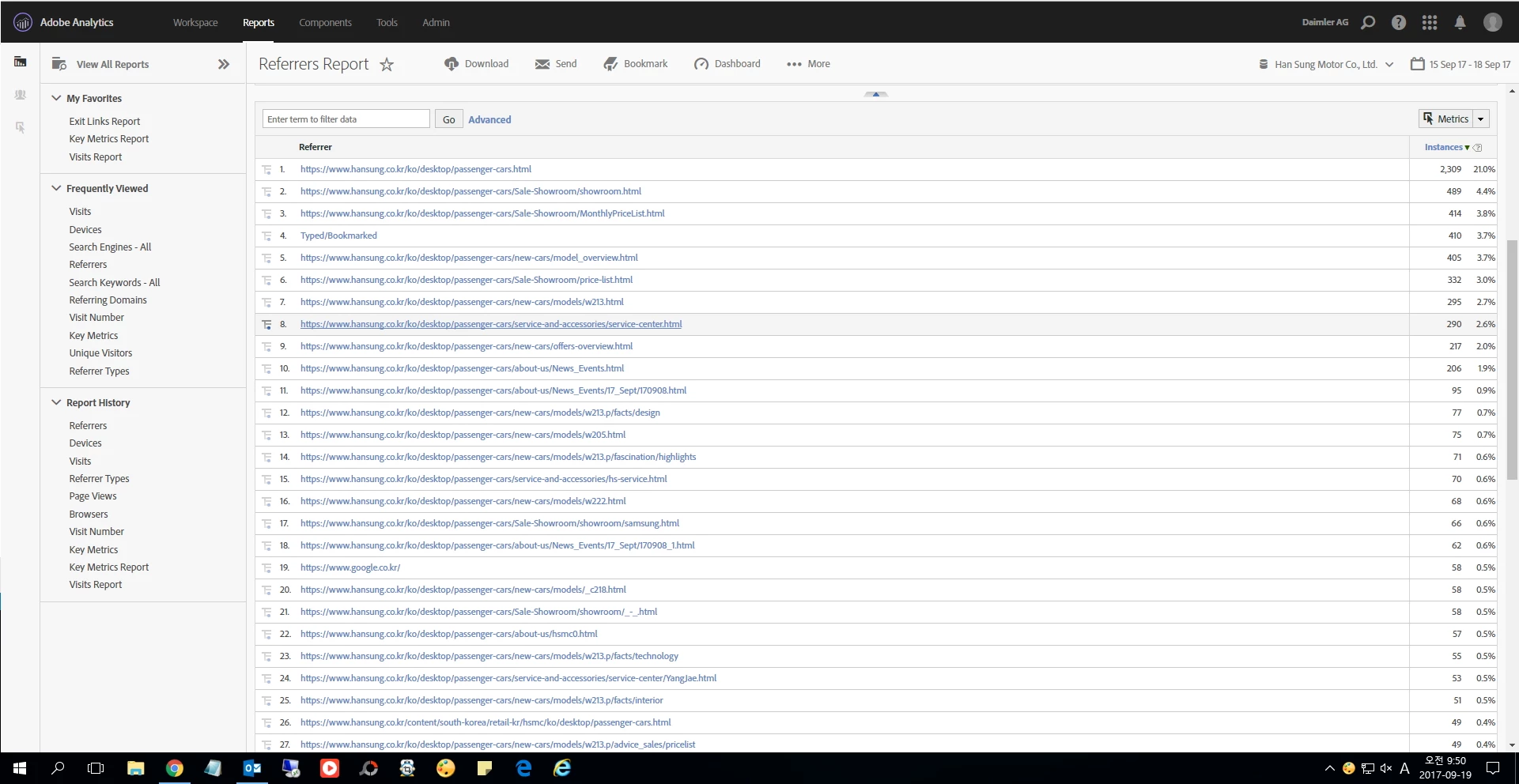1519x784 pixels.
Task: Open the Reports tab
Action: (x=259, y=22)
